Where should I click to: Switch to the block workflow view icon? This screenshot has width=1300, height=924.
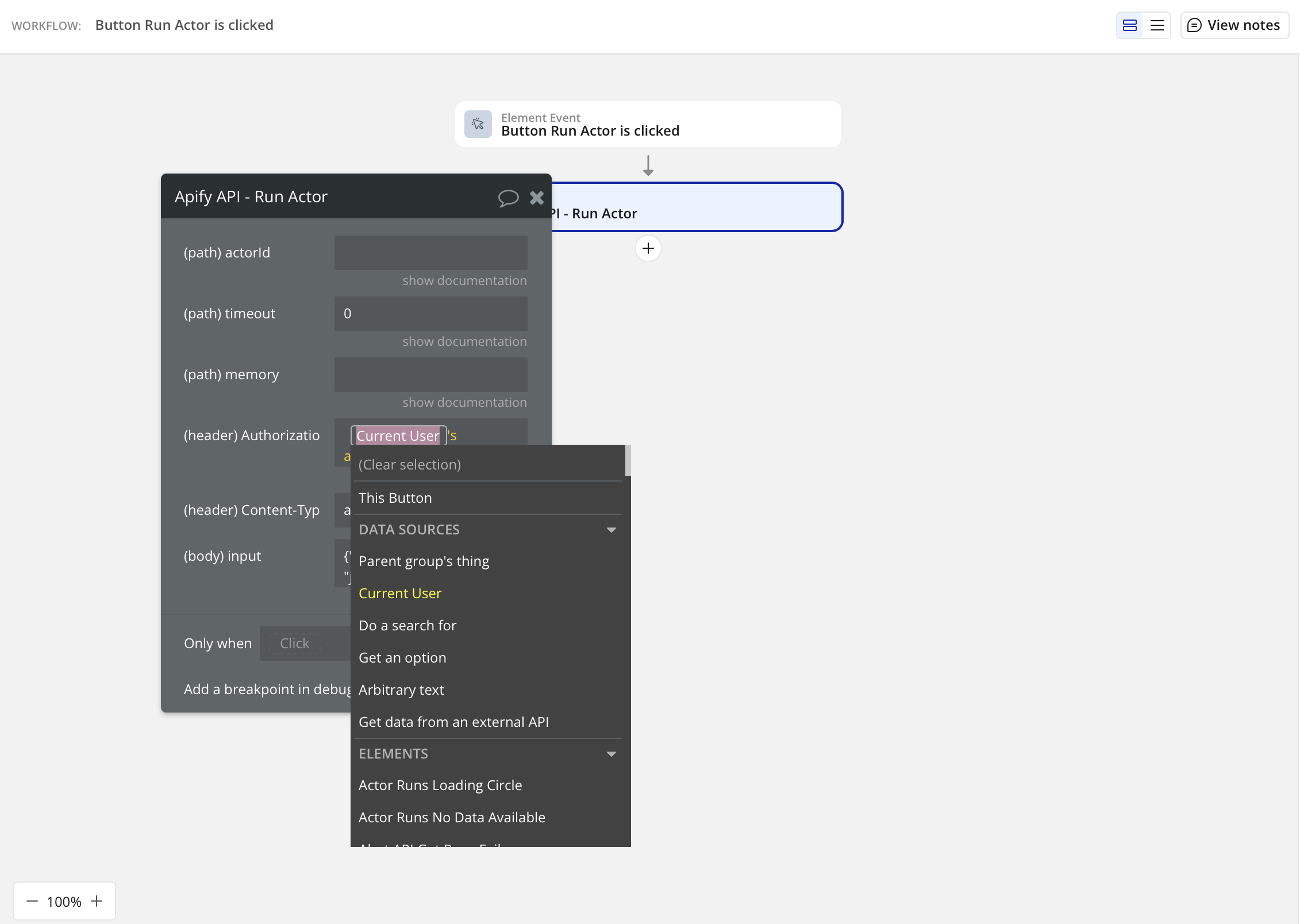click(x=1130, y=25)
